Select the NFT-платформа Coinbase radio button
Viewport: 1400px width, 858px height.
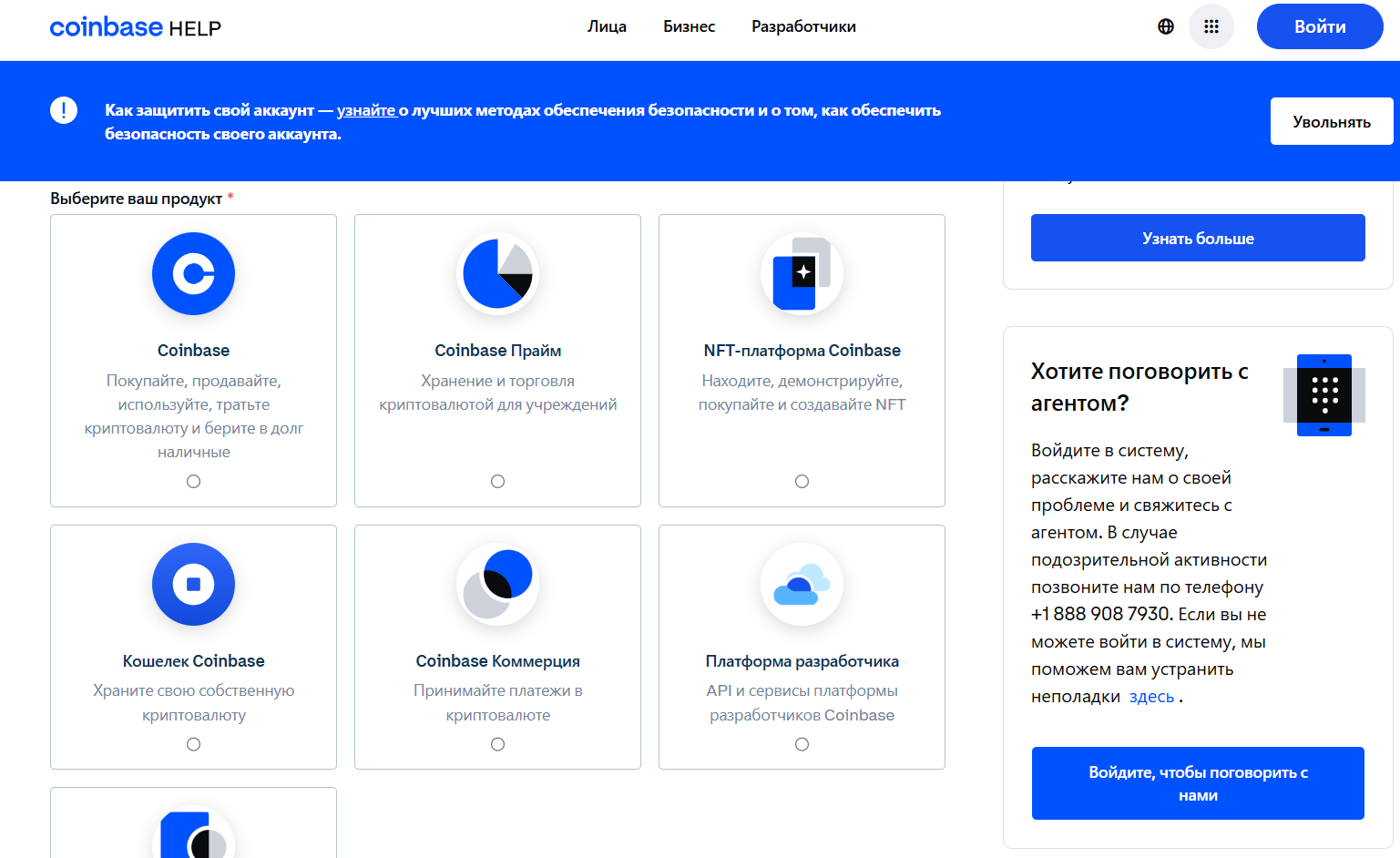802,481
